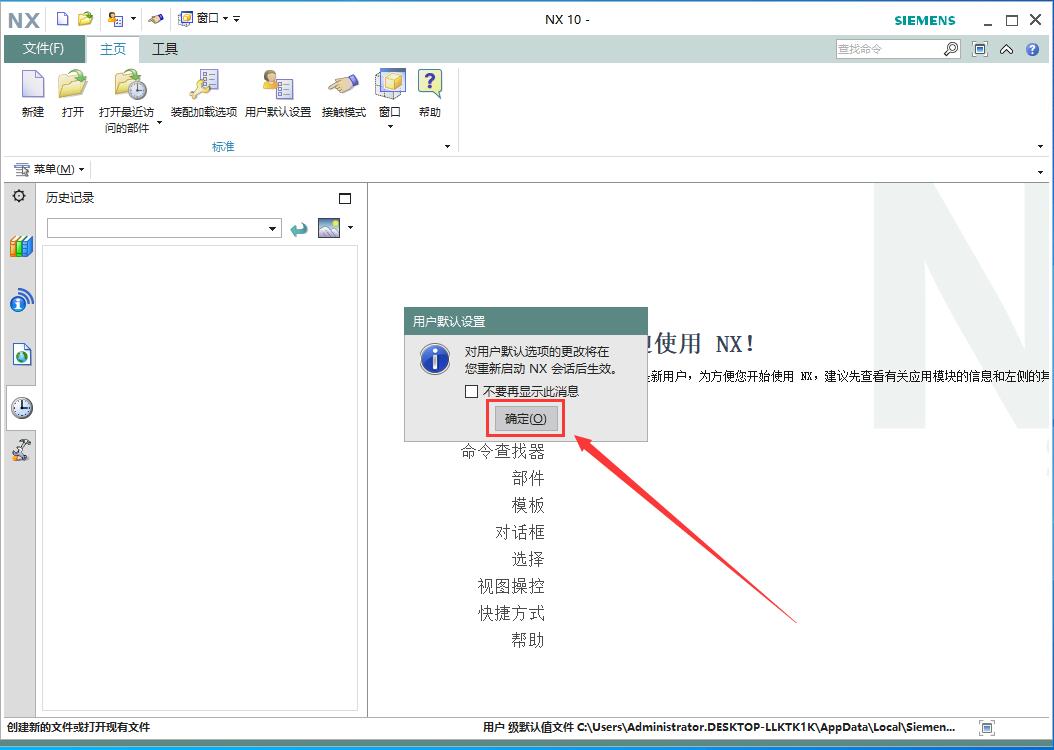Enable Touch Mode (接触模式)

[x=344, y=86]
